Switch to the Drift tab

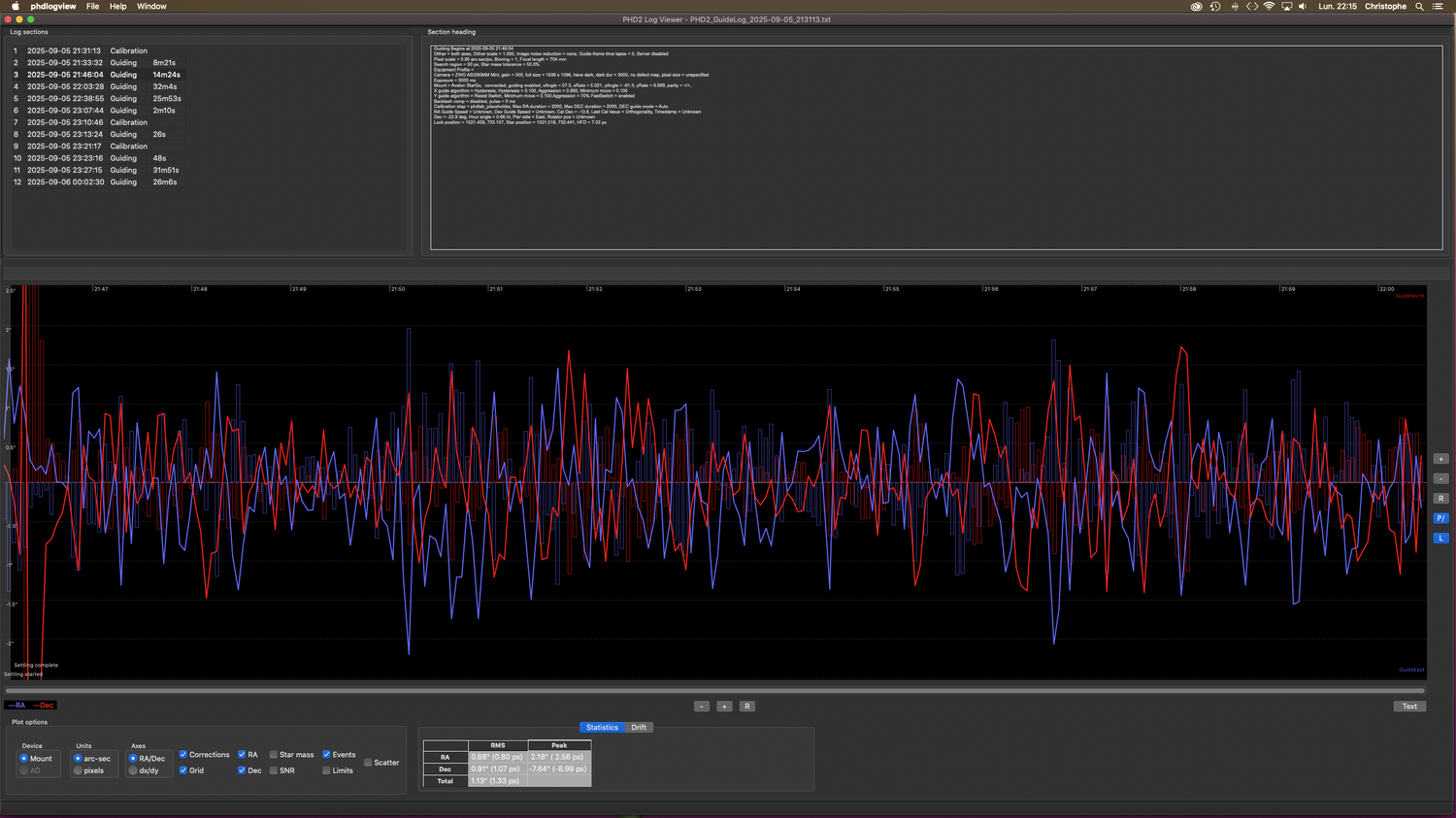[638, 727]
